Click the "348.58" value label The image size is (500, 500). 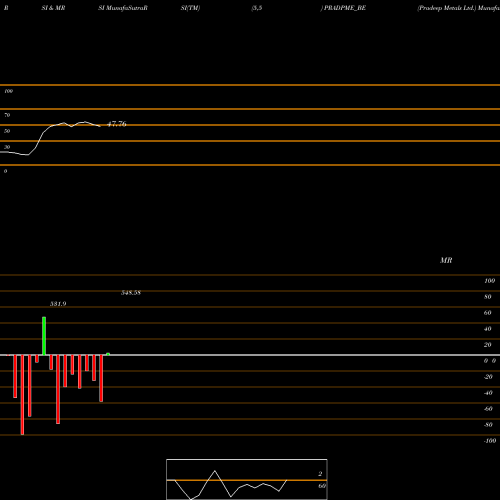(131, 292)
